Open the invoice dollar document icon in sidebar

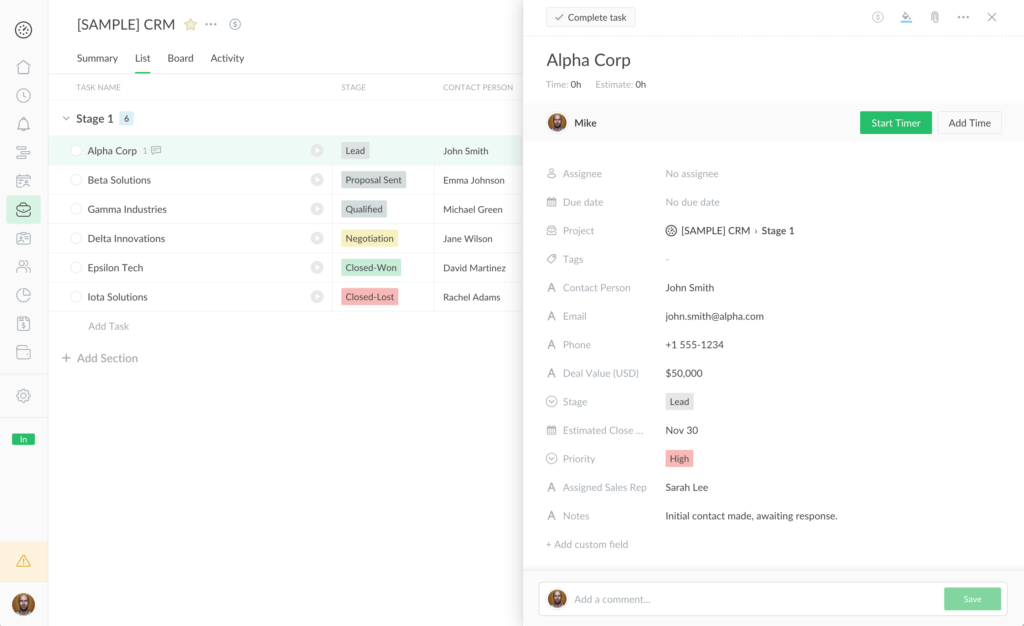click(24, 323)
